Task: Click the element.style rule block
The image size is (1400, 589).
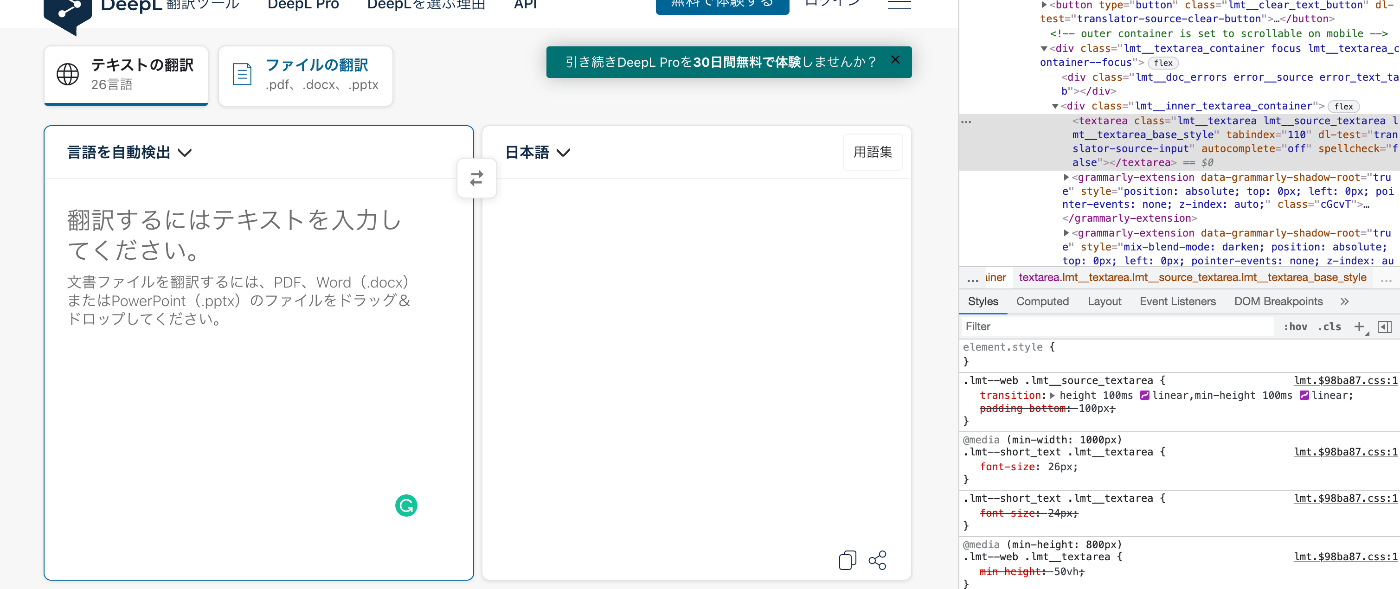Action: click(1179, 354)
